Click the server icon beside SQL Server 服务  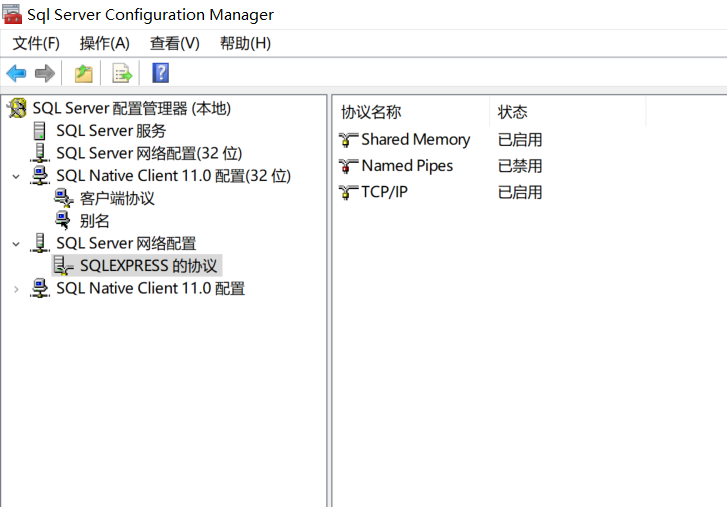click(40, 131)
